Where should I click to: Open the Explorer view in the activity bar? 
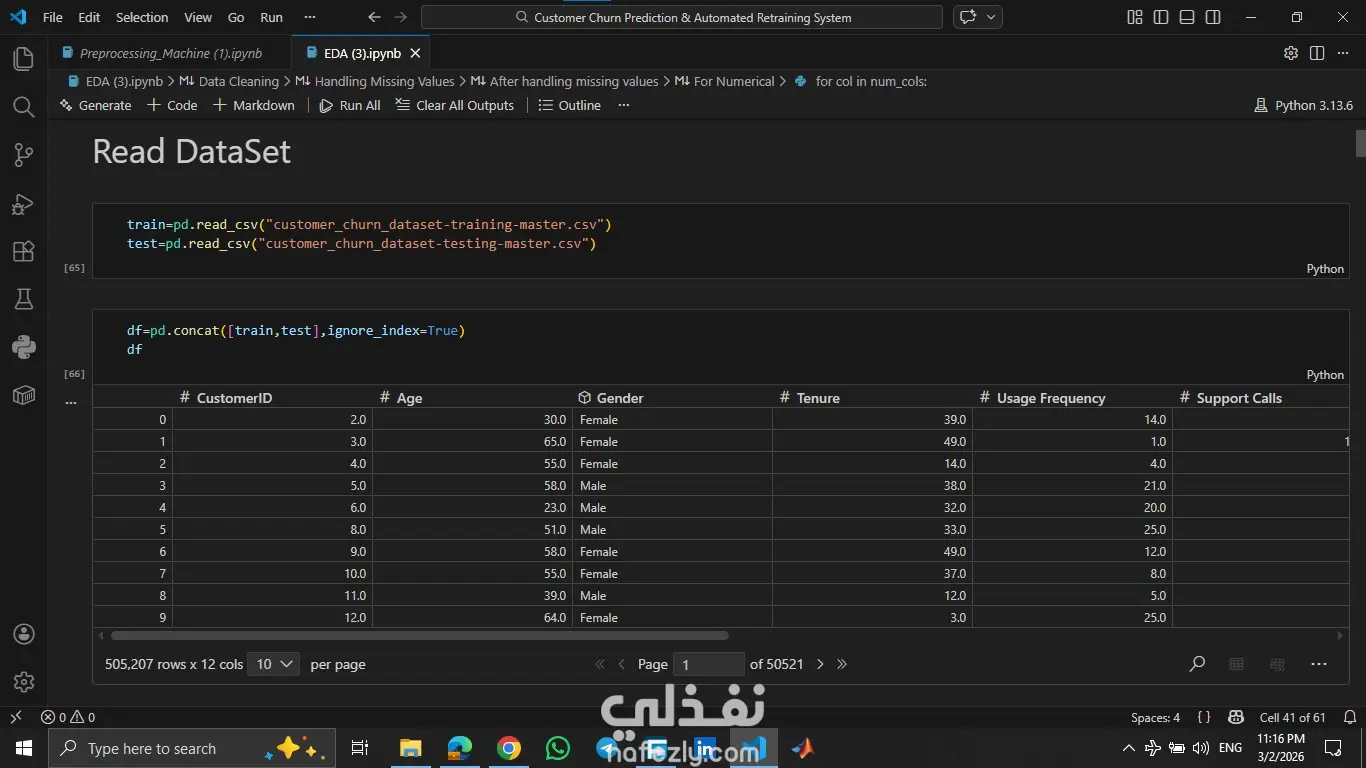pos(24,59)
